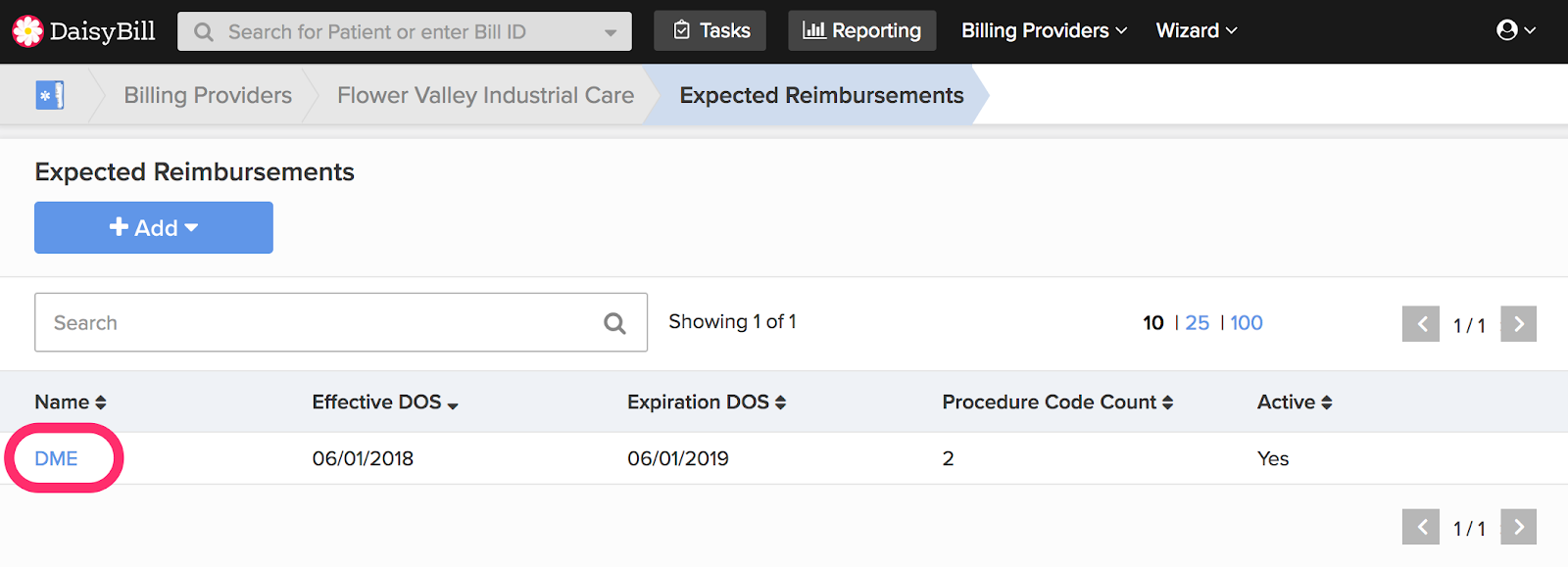The image size is (1568, 567).
Task: Click the DaisyBill flower logo
Action: pos(27,31)
